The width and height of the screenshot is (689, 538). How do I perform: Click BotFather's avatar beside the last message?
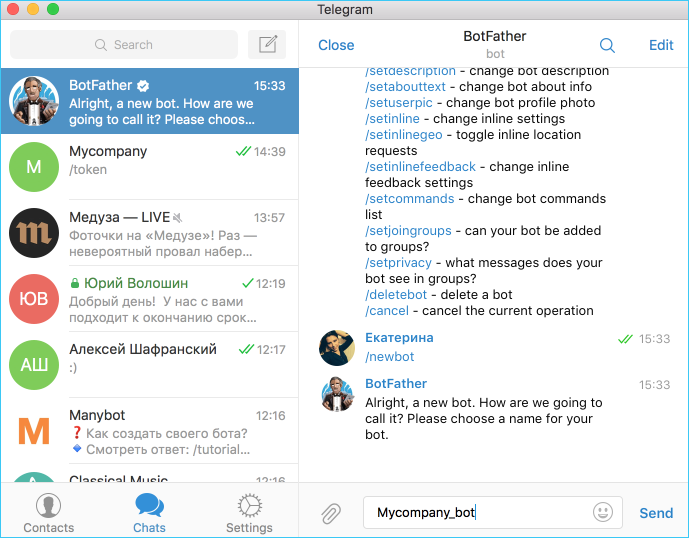pos(337,394)
